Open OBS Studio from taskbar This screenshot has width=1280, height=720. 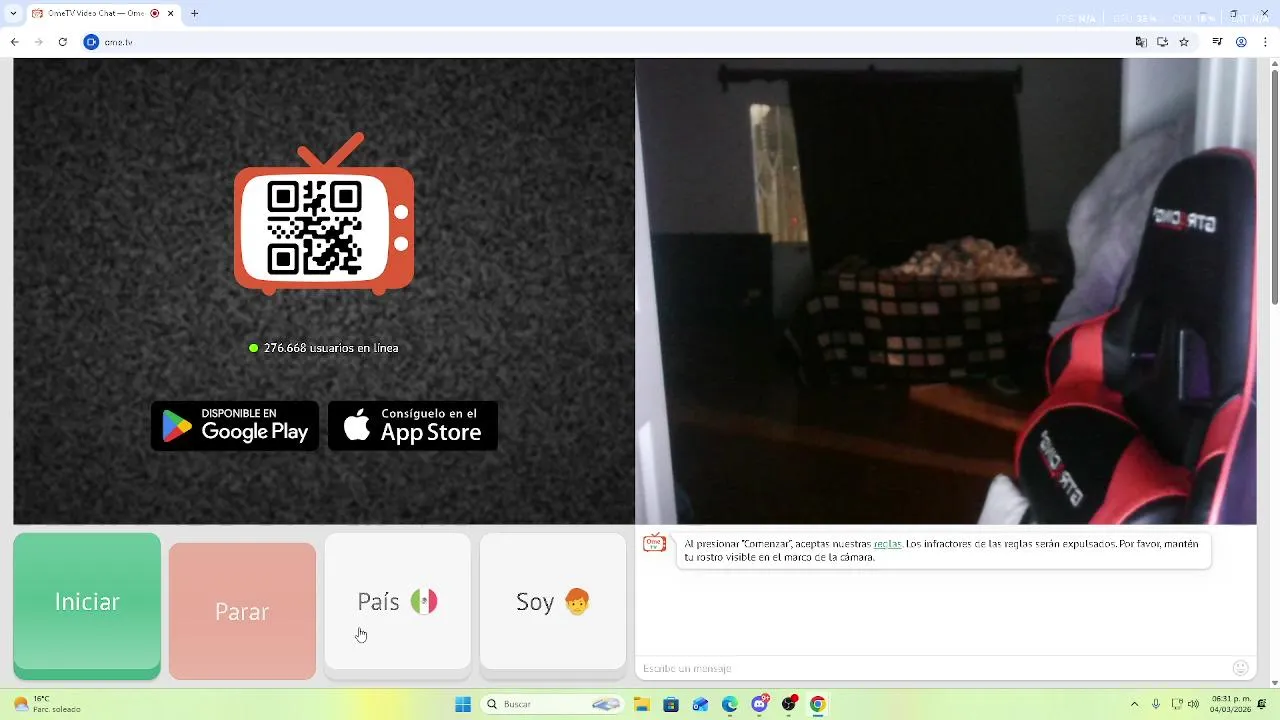pos(789,704)
